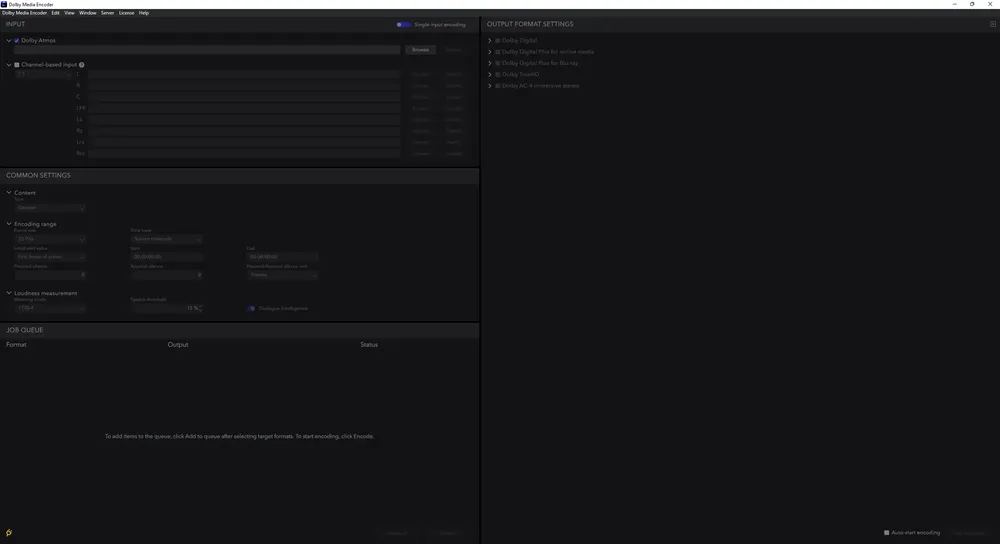Open the Edit menu

55,13
